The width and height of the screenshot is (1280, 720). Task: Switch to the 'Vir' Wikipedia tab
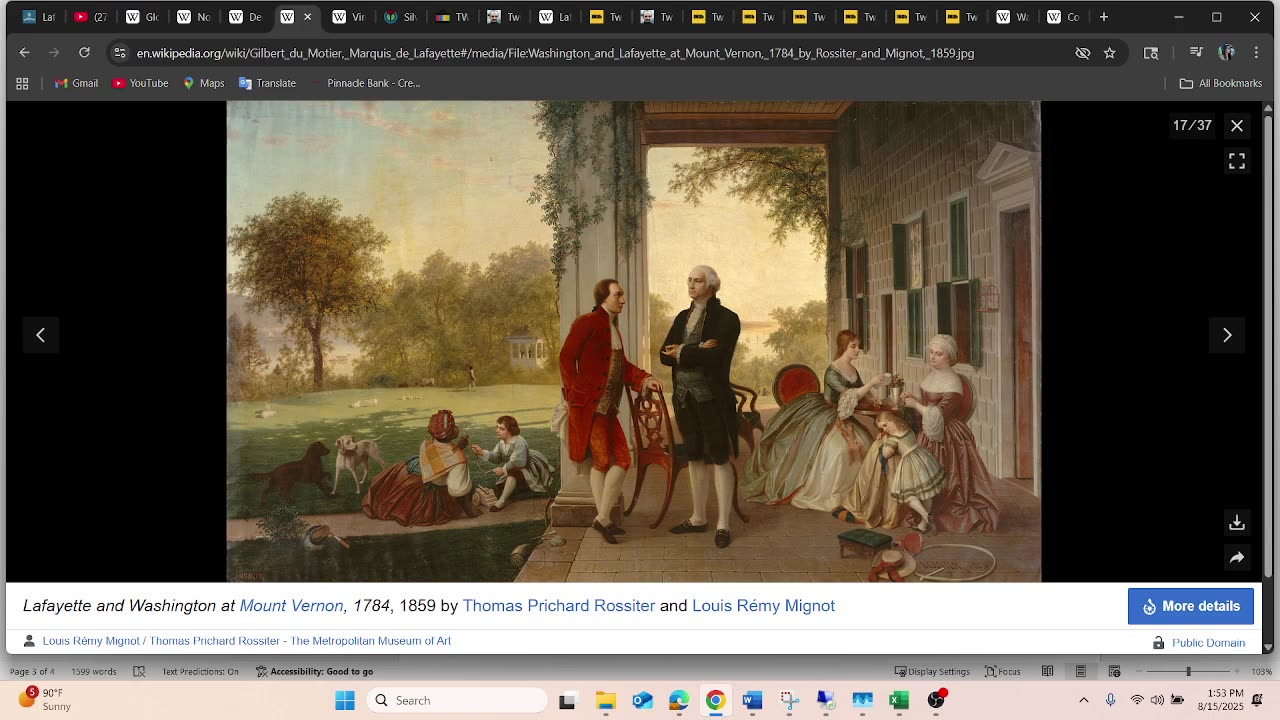tap(349, 17)
